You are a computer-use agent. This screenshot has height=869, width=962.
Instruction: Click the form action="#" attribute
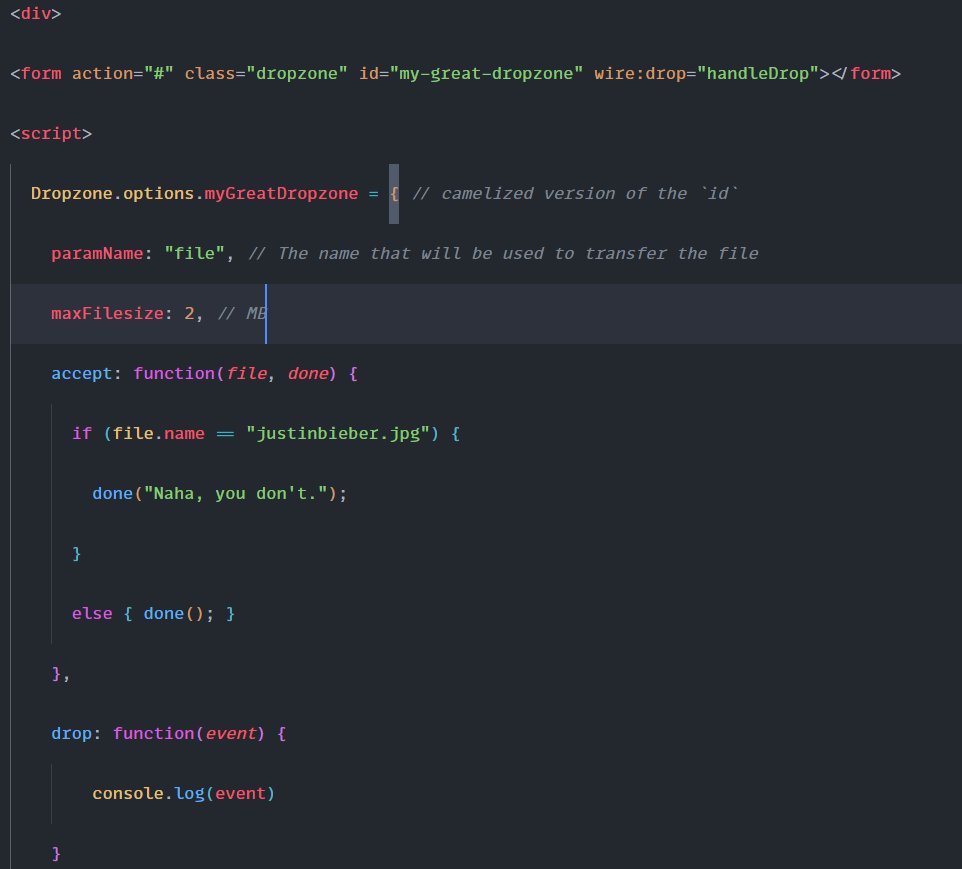pos(123,74)
